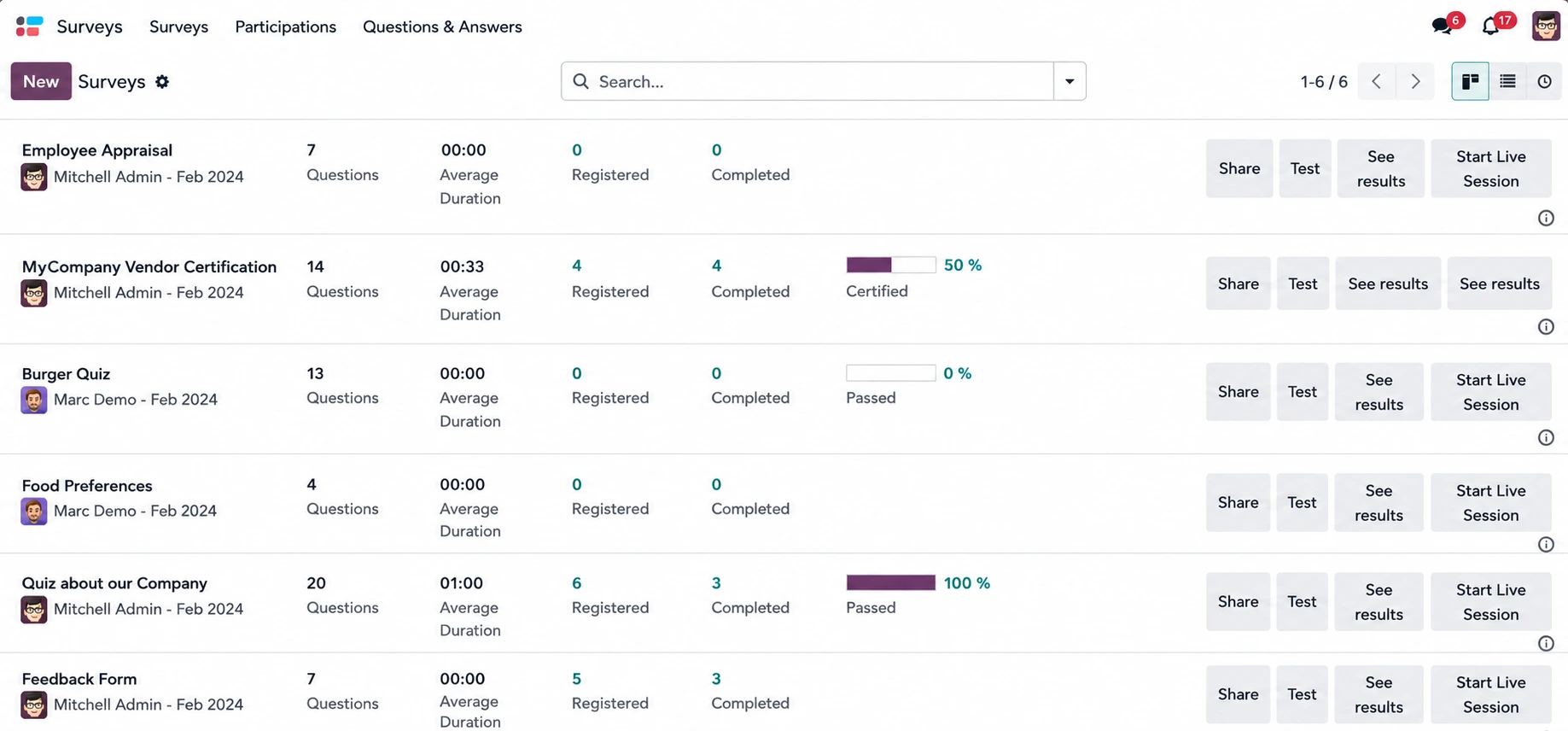
Task: Share the Feedback Form survey
Action: 1239,694
